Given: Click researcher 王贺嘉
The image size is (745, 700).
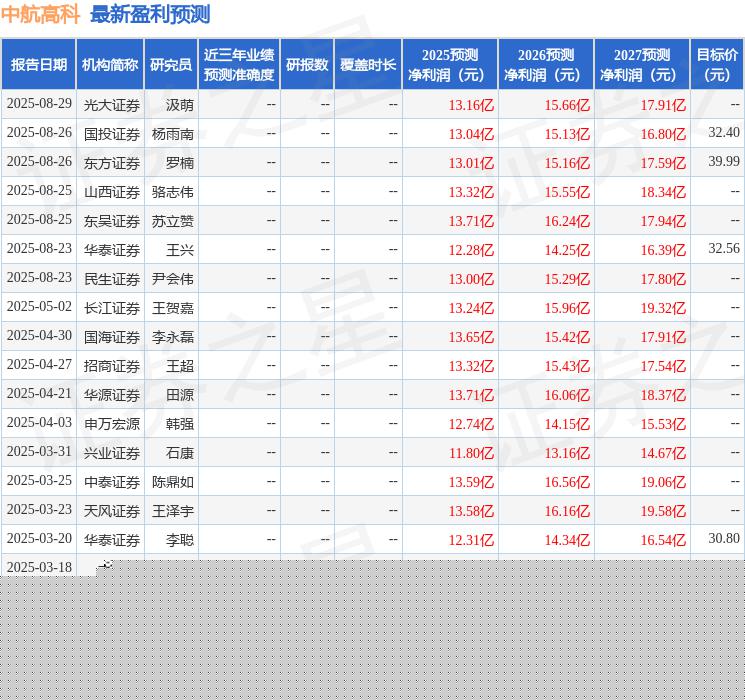Looking at the screenshot, I should [173, 308].
